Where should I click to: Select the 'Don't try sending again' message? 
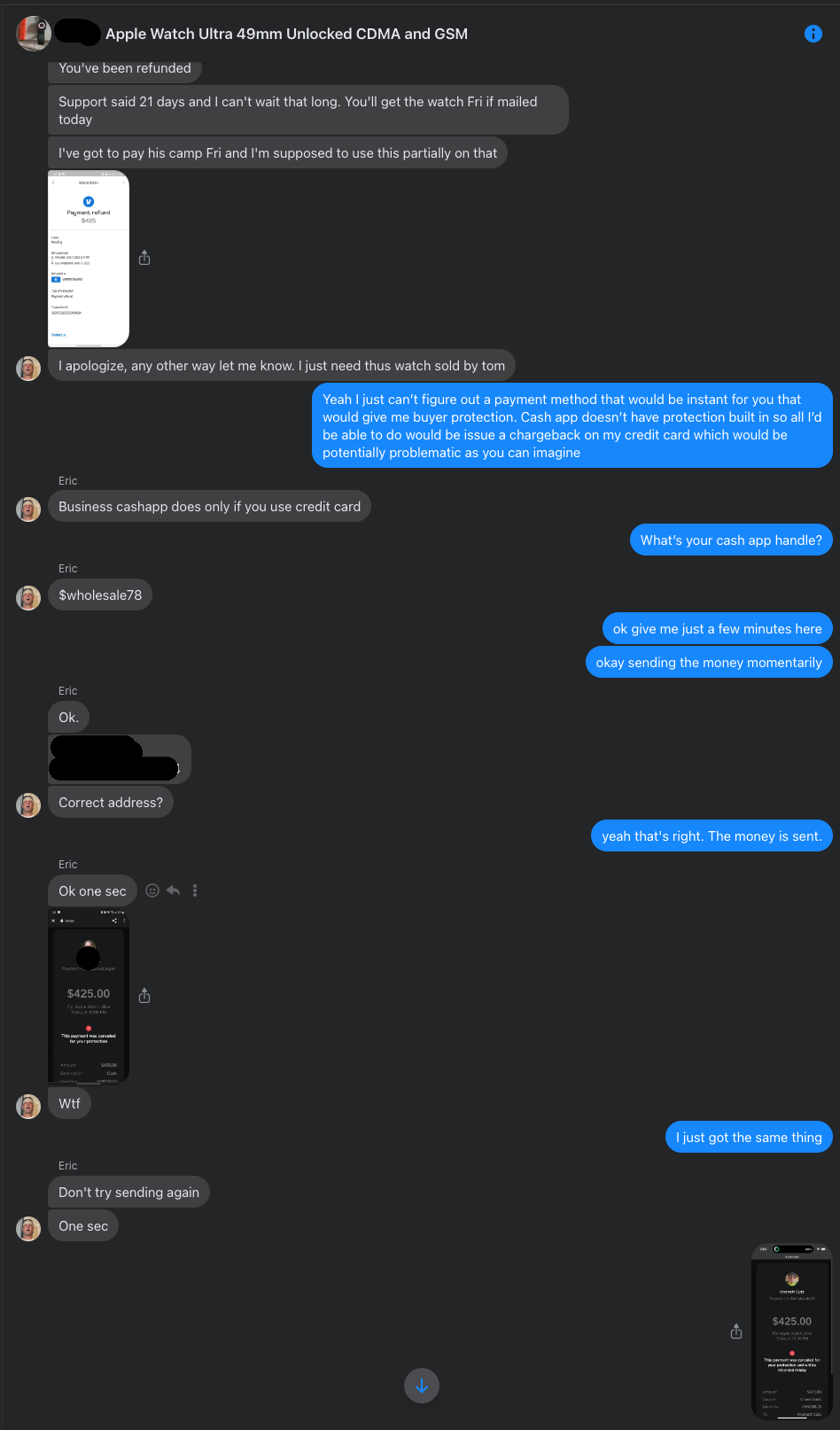tap(128, 1193)
